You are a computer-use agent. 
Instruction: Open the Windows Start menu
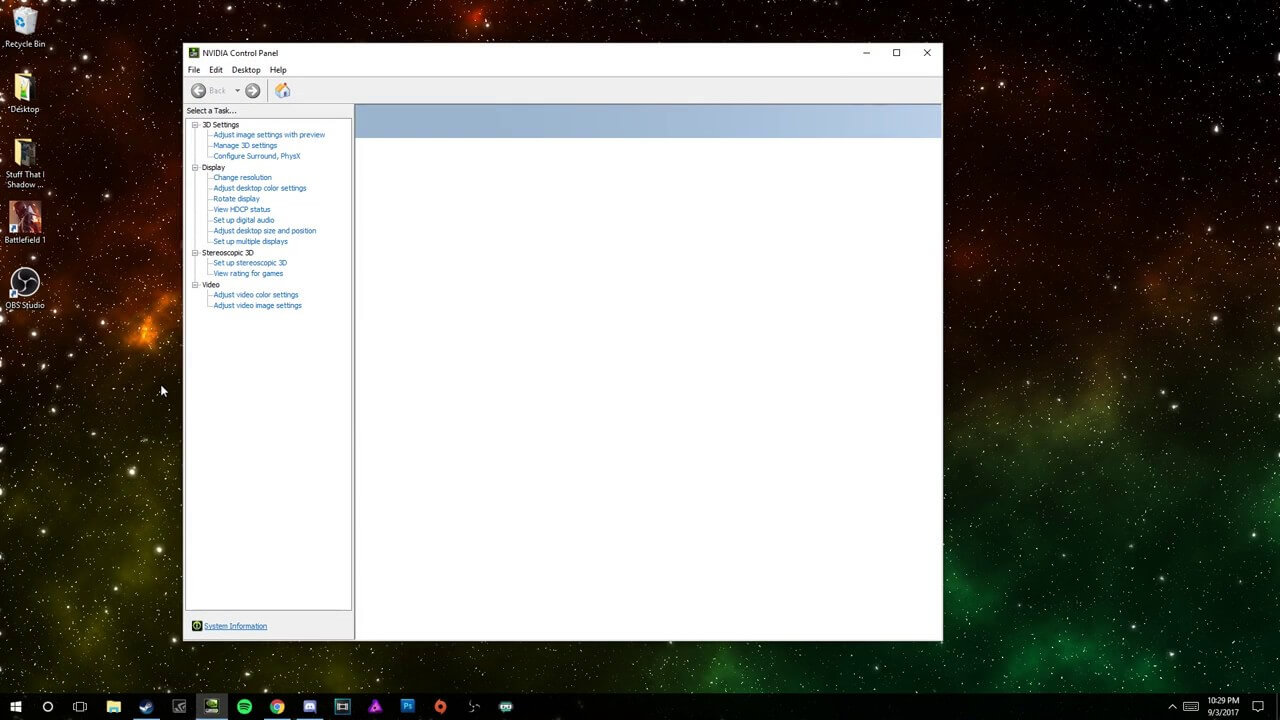(16, 706)
